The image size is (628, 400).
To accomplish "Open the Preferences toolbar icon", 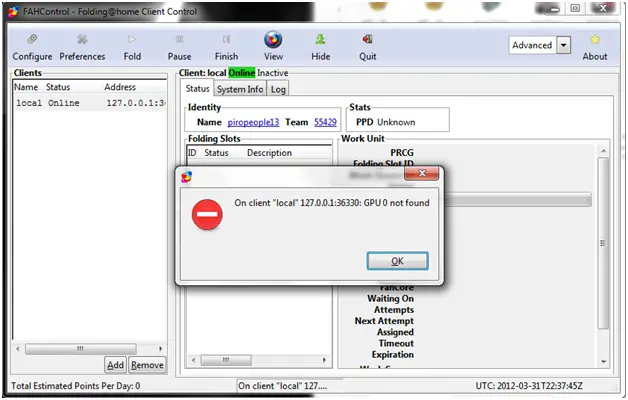I will 82,39.
